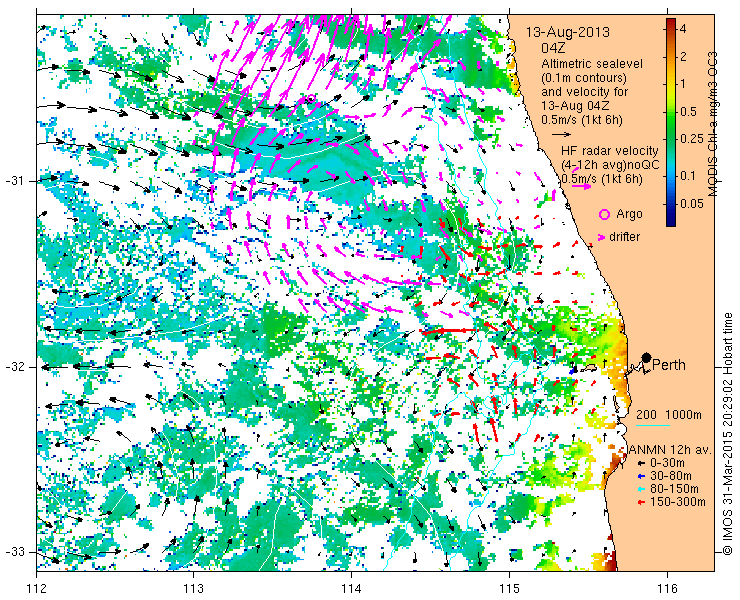Click the longitude axis label '115'
The image size is (740, 600).
(x=509, y=589)
